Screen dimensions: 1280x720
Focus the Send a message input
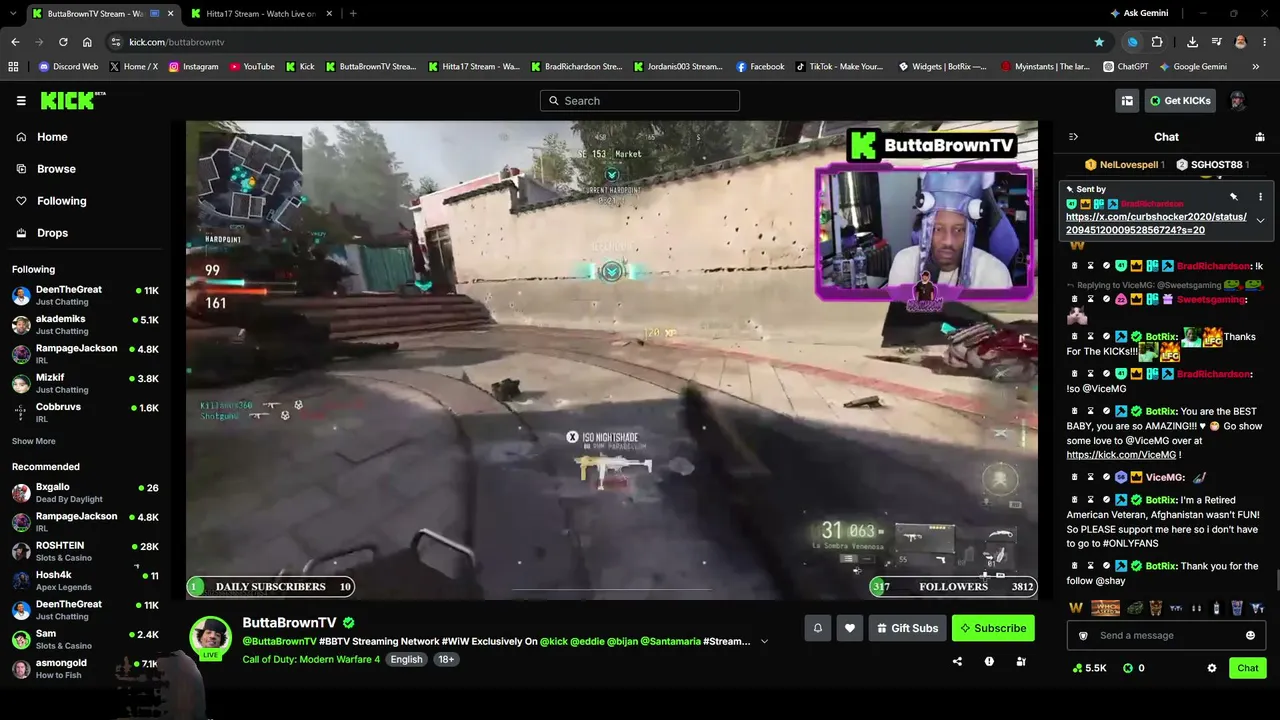tap(1166, 635)
